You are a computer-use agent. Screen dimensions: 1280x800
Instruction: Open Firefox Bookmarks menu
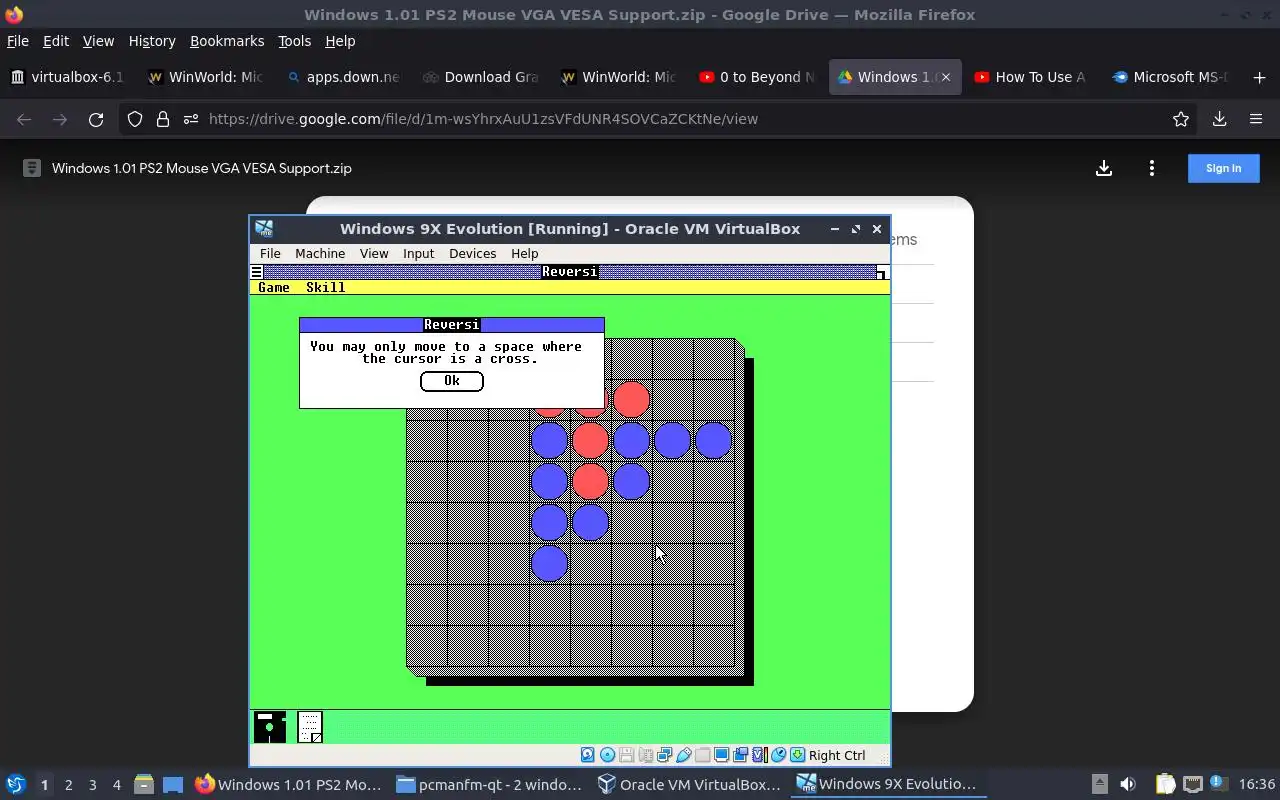(x=227, y=41)
